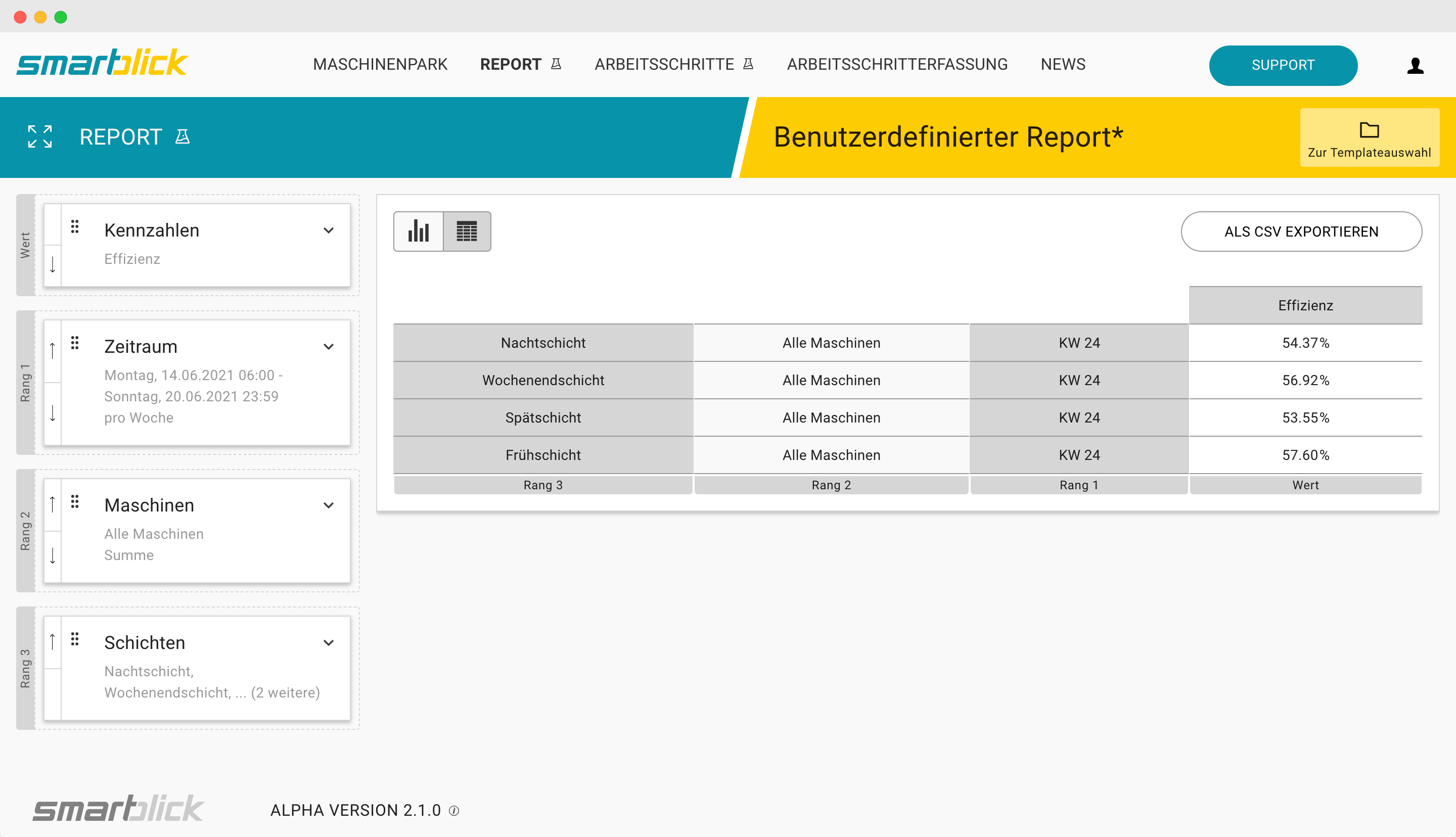The width and height of the screenshot is (1456, 837).
Task: Open the NEWS page
Action: point(1063,64)
